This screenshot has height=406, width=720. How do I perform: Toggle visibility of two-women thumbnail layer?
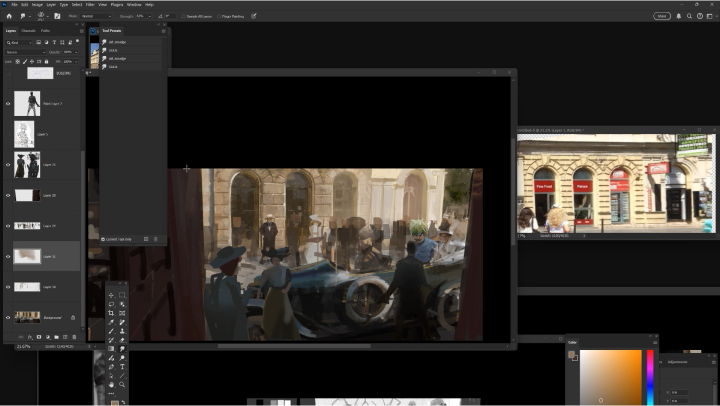tap(8, 164)
